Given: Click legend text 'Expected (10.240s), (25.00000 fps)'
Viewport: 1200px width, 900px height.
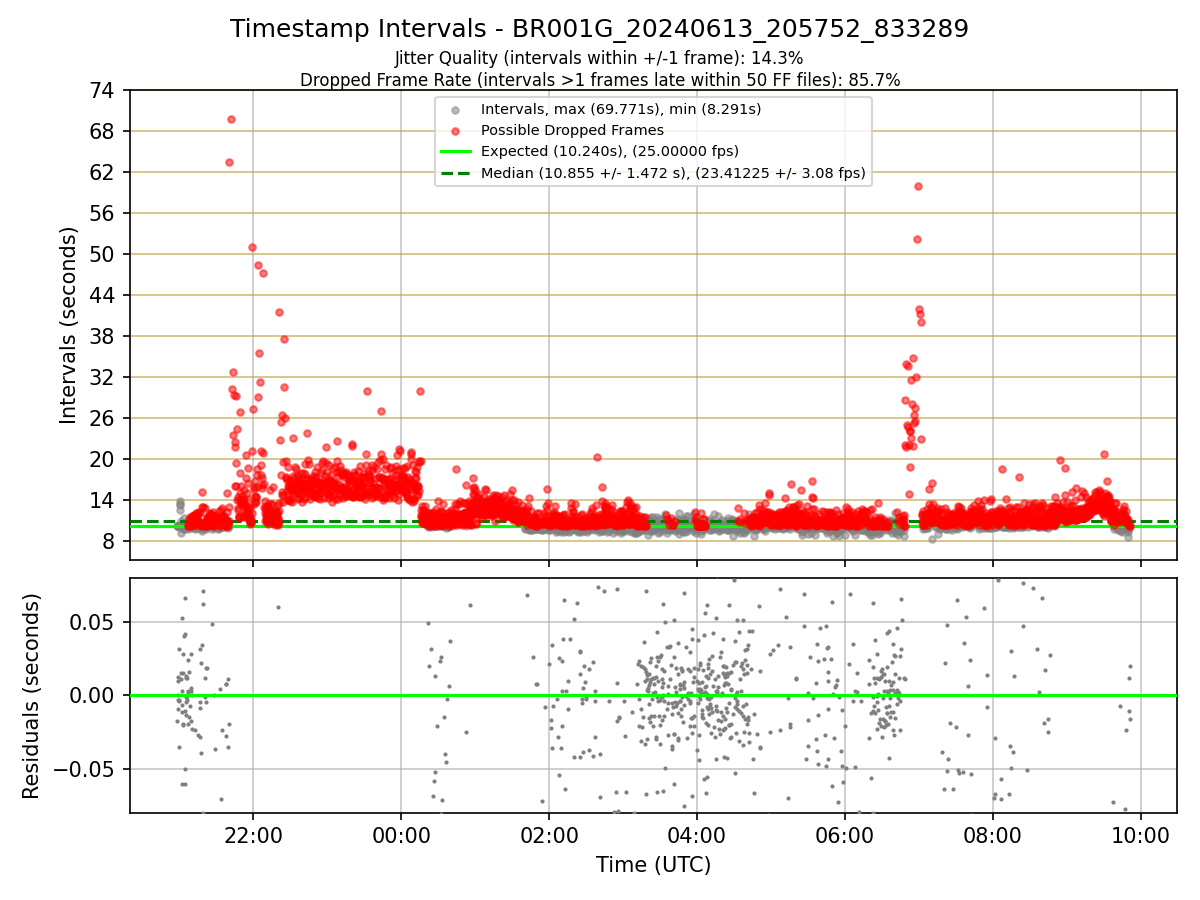Looking at the screenshot, I should coord(610,152).
